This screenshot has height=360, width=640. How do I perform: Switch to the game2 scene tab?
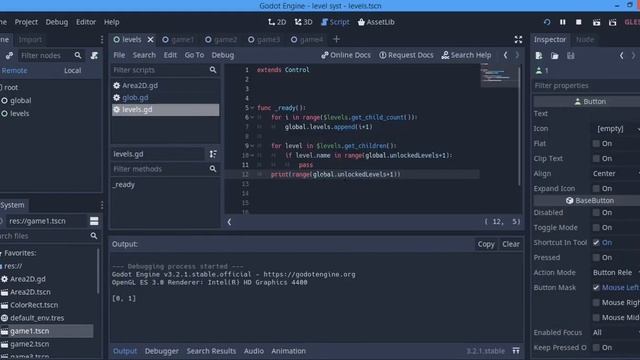[x=221, y=40]
